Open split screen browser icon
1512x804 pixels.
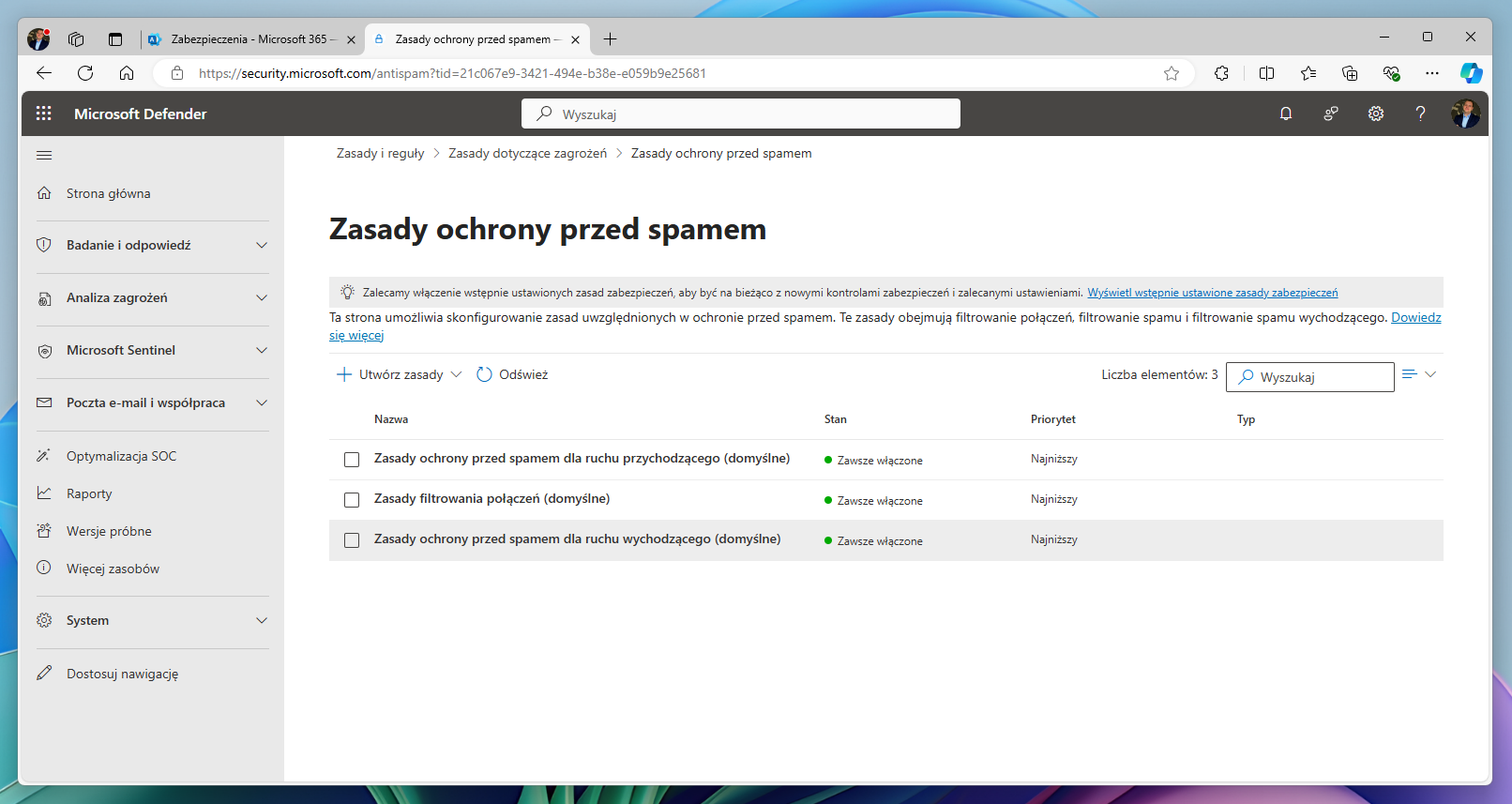click(1266, 73)
